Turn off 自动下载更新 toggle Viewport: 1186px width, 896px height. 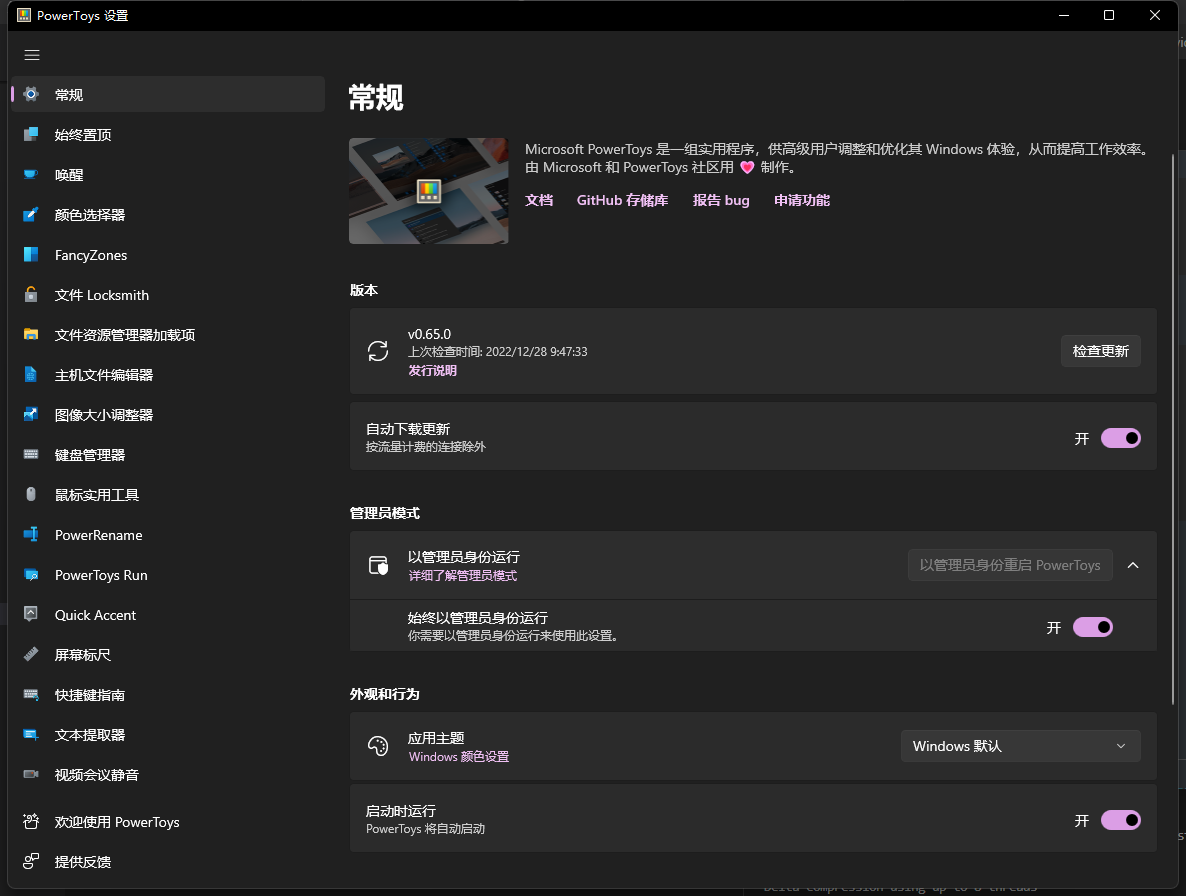[x=1121, y=439]
